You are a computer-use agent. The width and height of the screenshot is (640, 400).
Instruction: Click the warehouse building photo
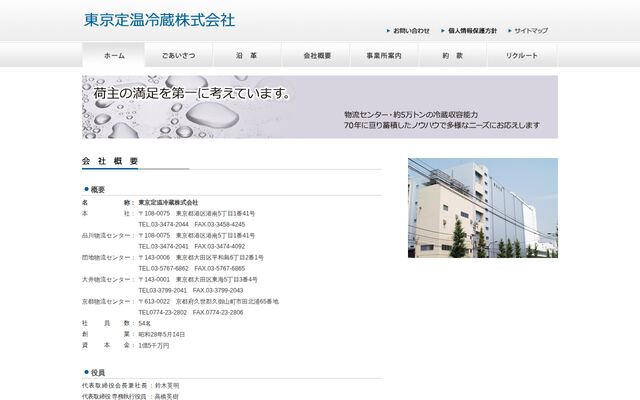coord(483,208)
